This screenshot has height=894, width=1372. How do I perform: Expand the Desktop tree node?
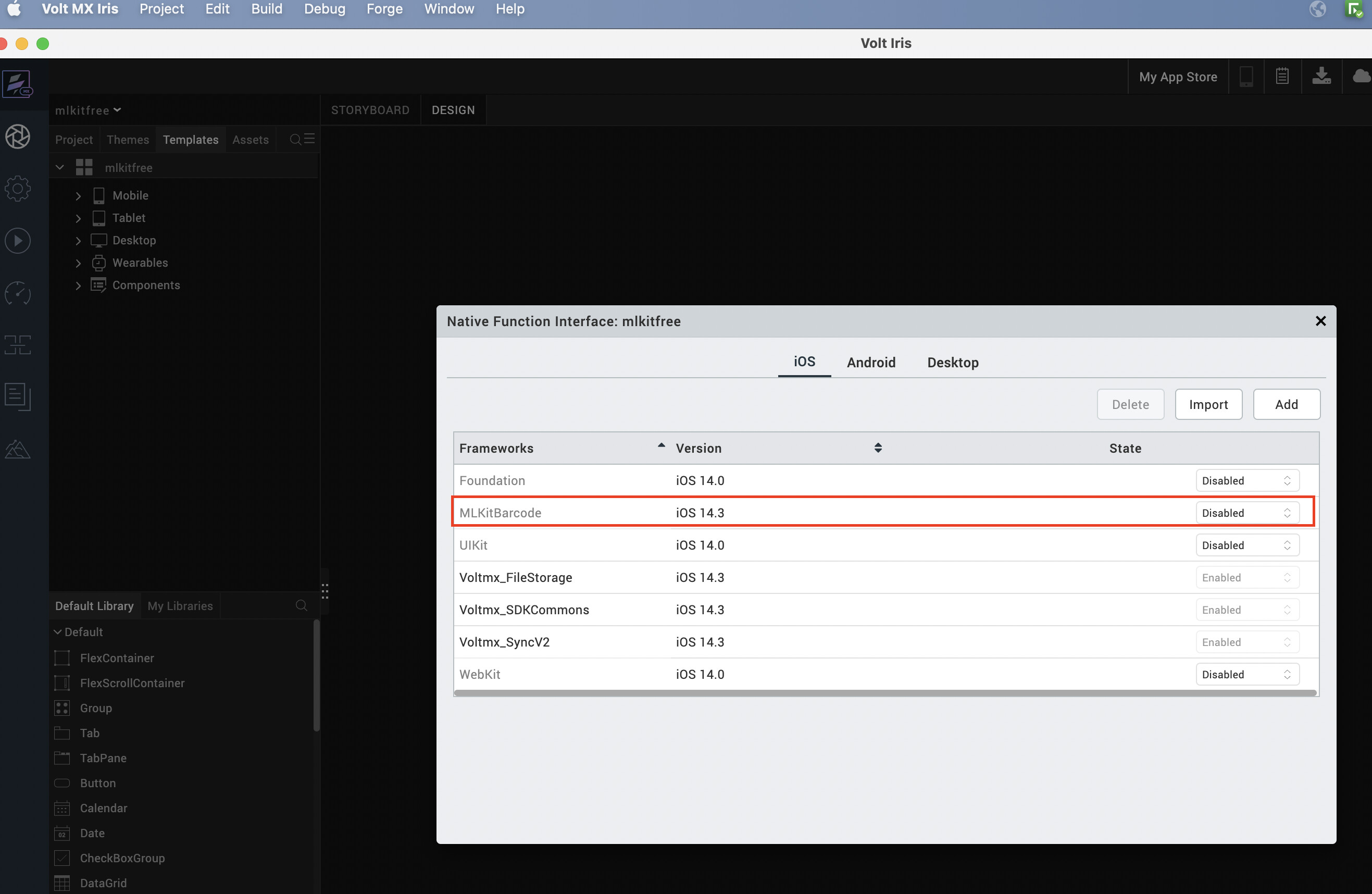click(79, 240)
